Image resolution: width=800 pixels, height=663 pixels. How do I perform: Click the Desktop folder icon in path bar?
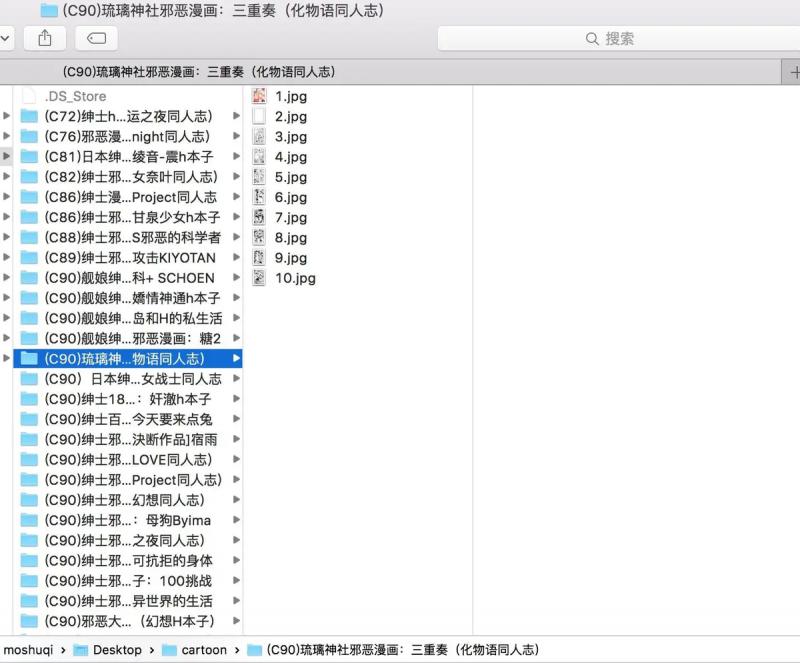click(x=80, y=650)
